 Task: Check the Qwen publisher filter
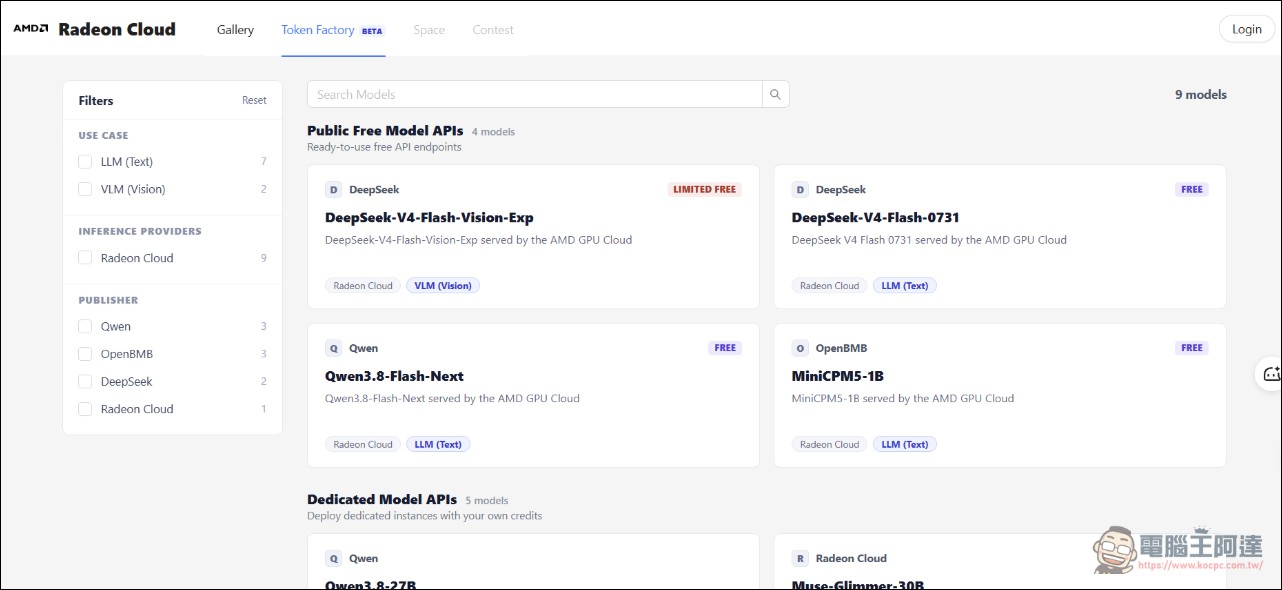[x=85, y=326]
